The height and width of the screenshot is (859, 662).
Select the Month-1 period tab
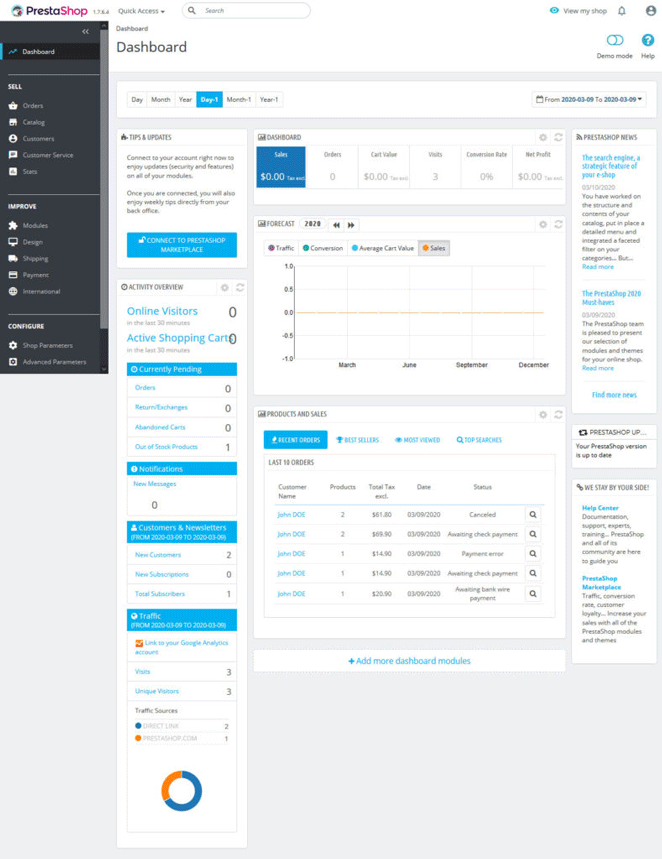click(x=239, y=100)
